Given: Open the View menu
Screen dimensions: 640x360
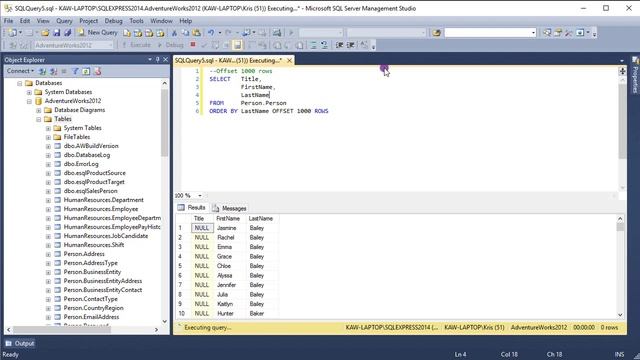Looking at the screenshot, I should pos(43,21).
